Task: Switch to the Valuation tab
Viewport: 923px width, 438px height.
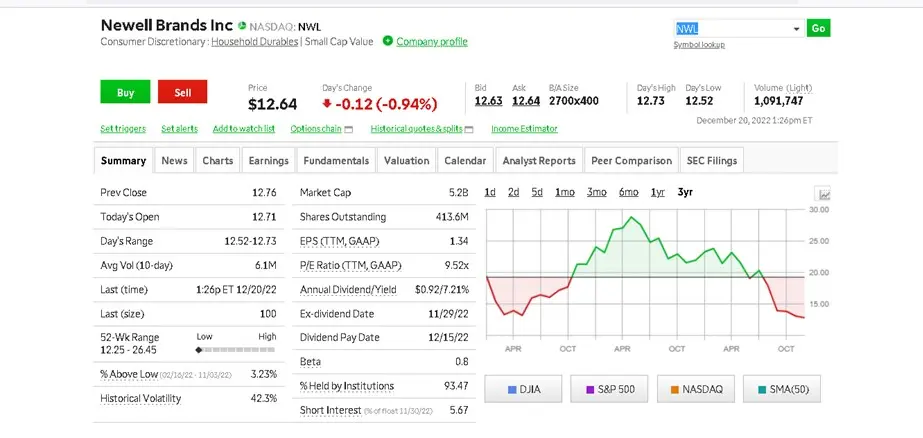Action: (406, 161)
